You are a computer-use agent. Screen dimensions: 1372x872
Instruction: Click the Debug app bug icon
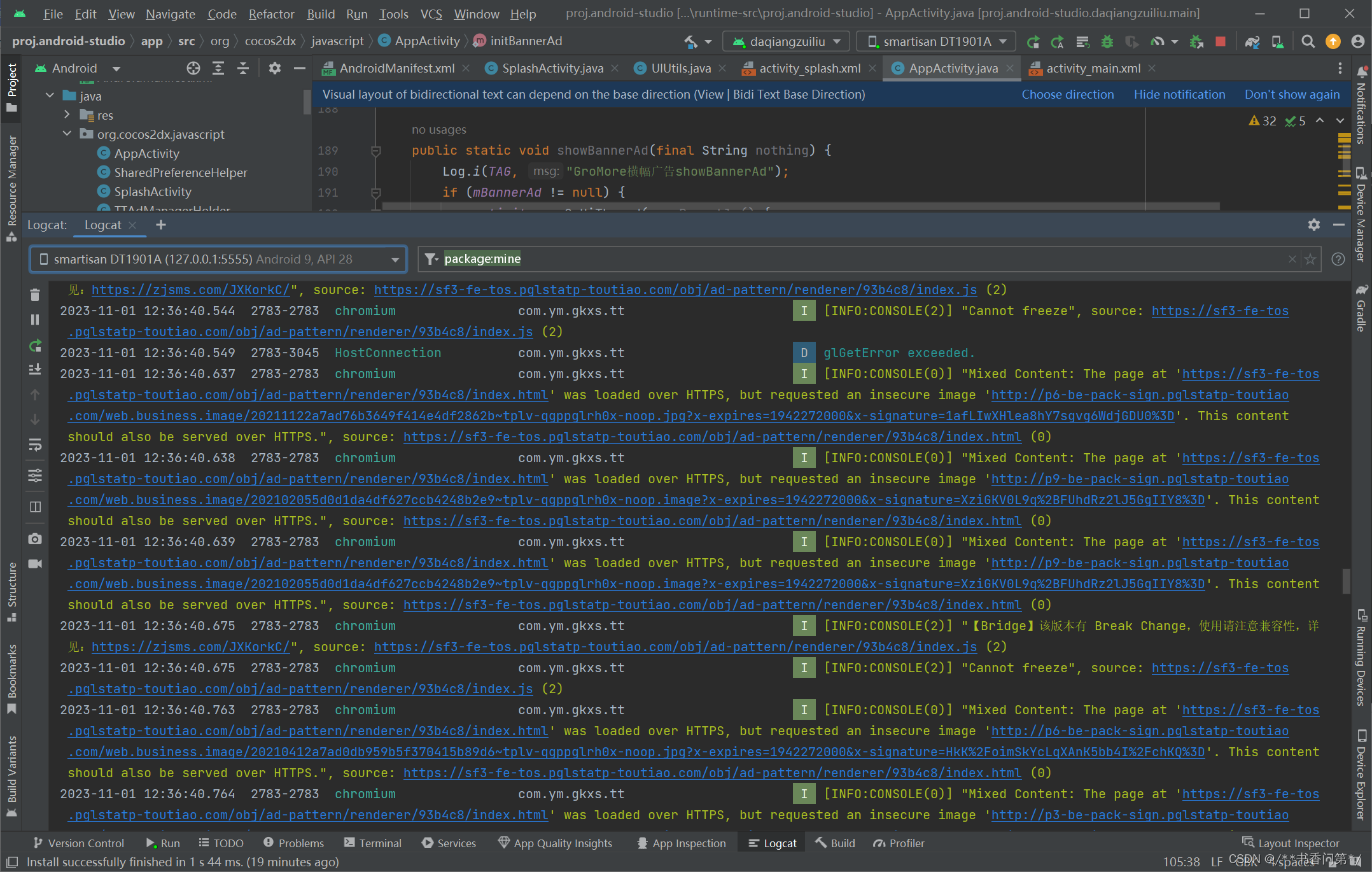pyautogui.click(x=1107, y=41)
